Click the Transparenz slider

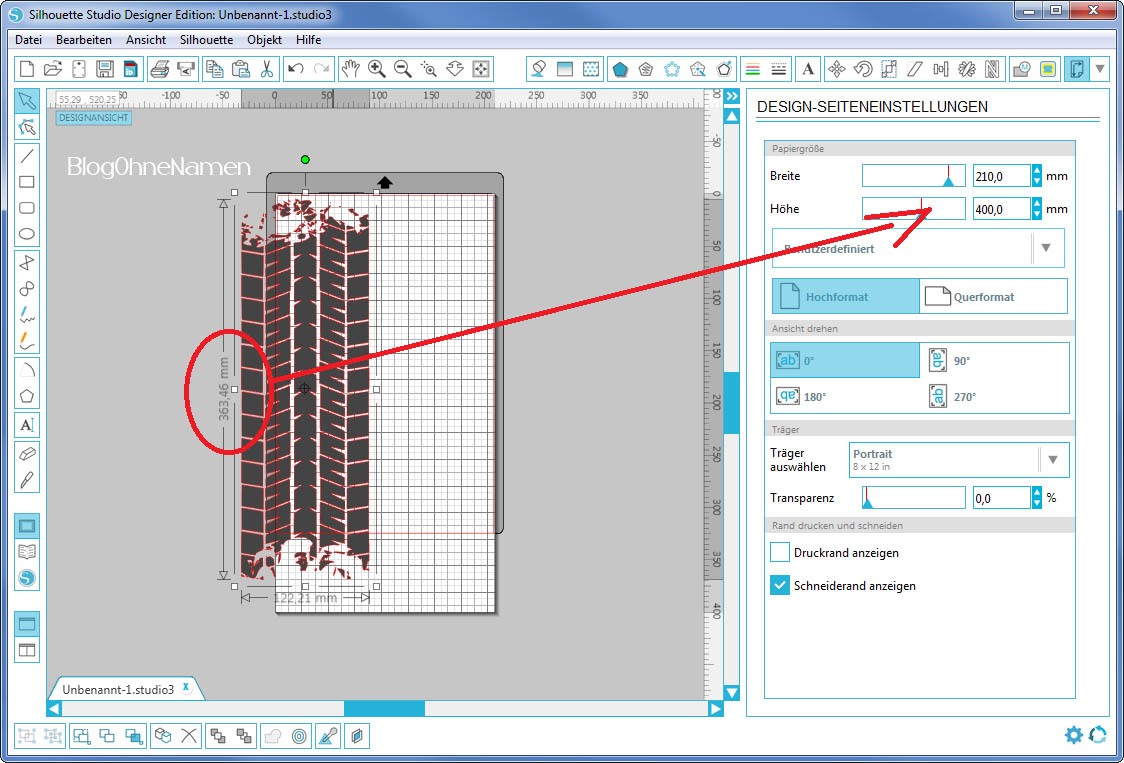click(x=913, y=498)
